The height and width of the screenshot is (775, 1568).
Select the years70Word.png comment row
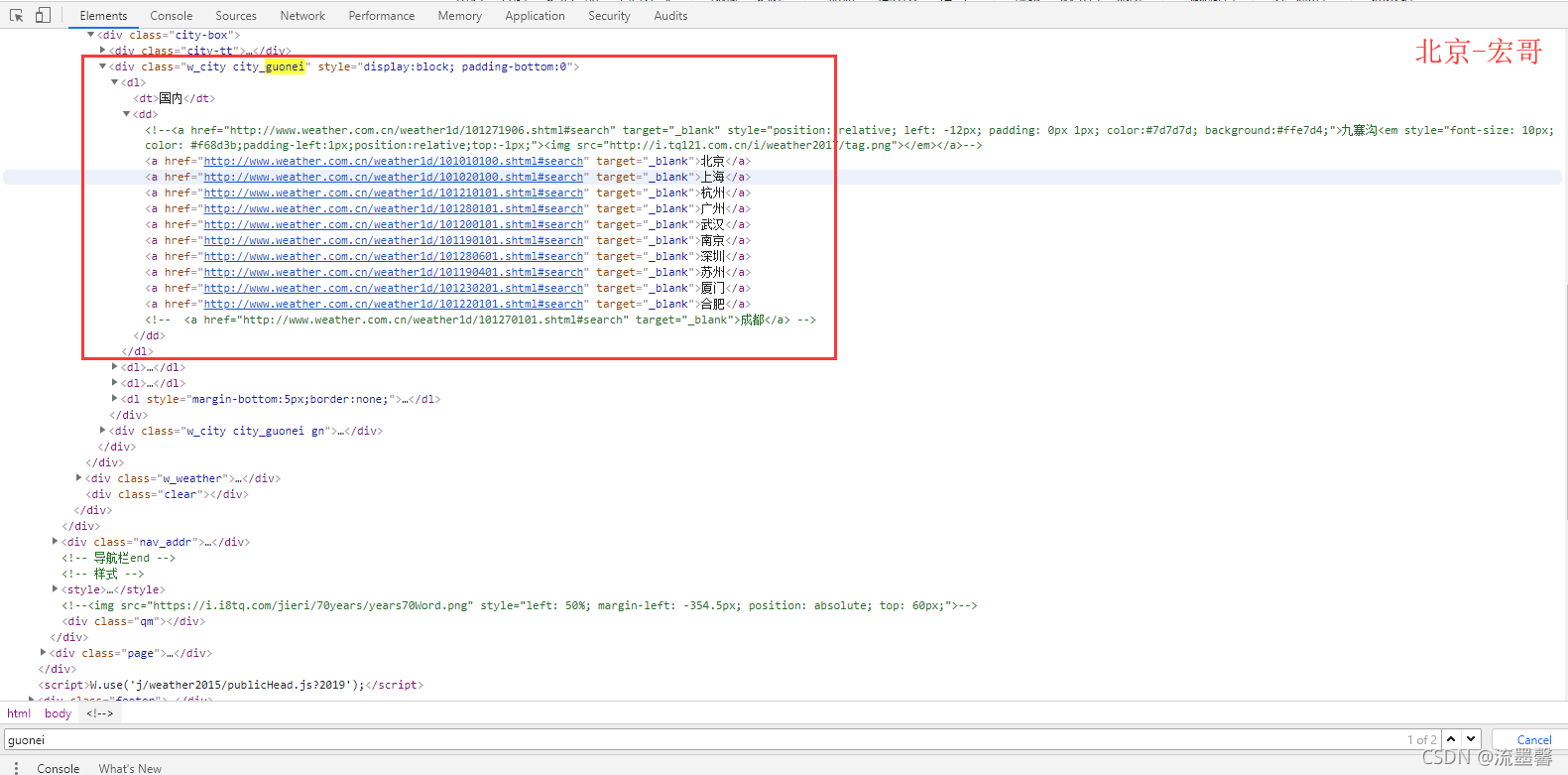point(519,605)
